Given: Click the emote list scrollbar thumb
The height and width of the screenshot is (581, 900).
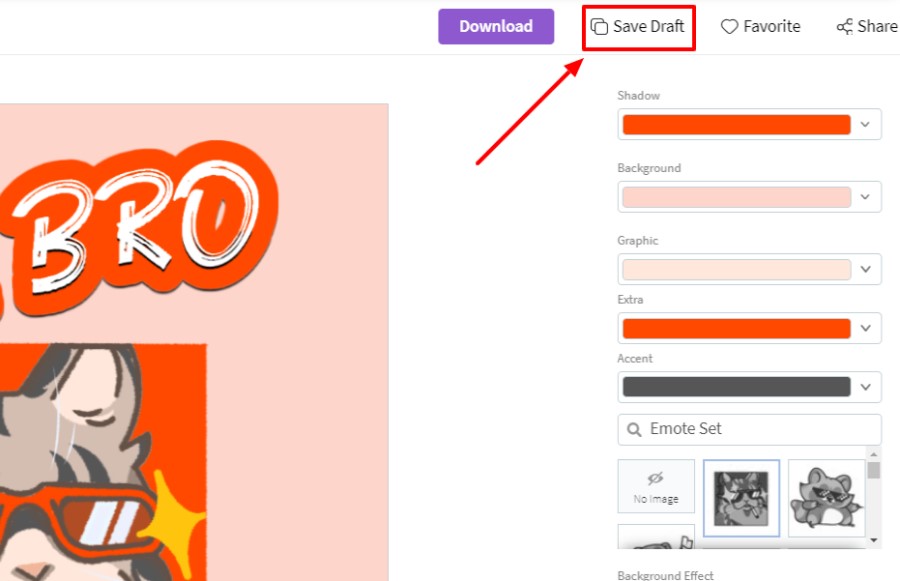Looking at the screenshot, I should point(874,470).
